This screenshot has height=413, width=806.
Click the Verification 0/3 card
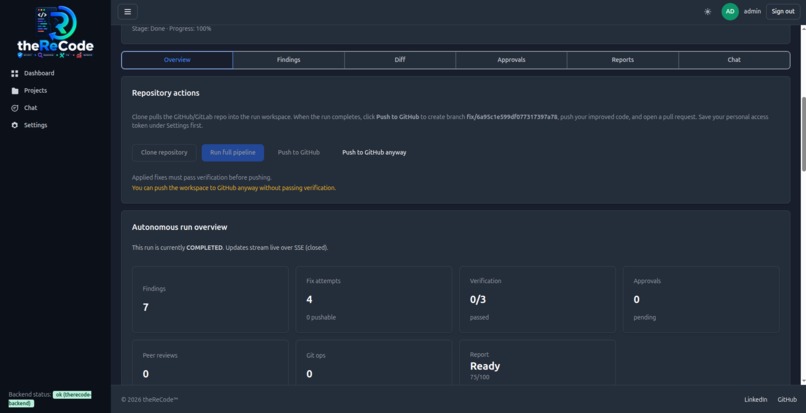[537, 299]
